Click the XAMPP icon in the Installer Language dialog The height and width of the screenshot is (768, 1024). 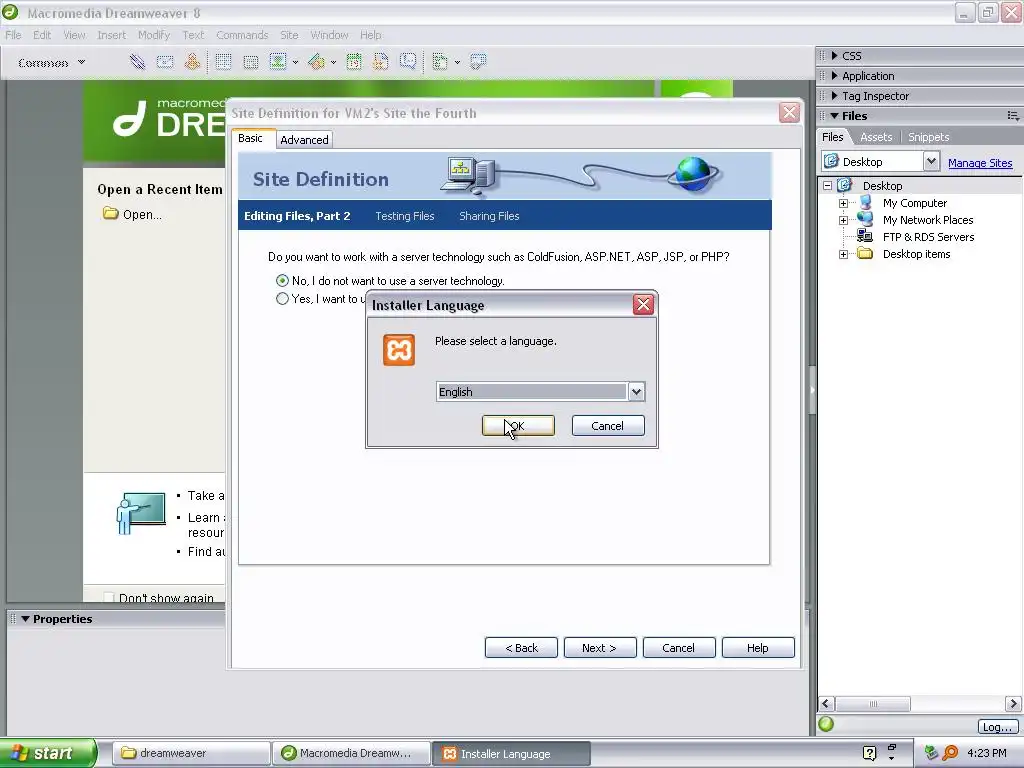(398, 350)
